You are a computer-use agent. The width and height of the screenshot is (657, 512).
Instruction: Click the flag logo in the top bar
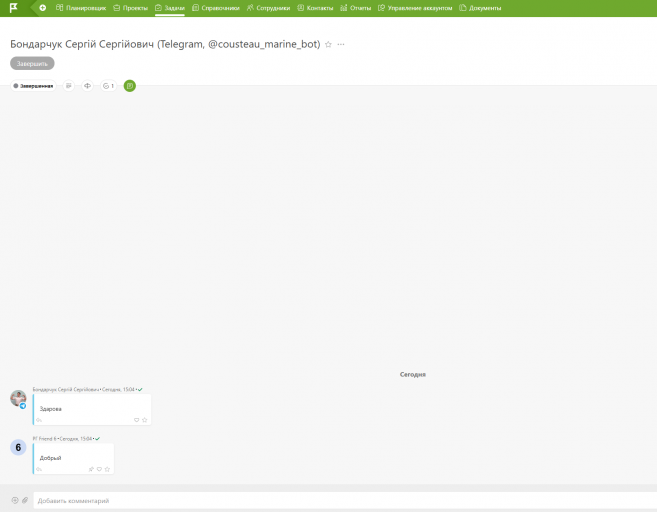[14, 8]
